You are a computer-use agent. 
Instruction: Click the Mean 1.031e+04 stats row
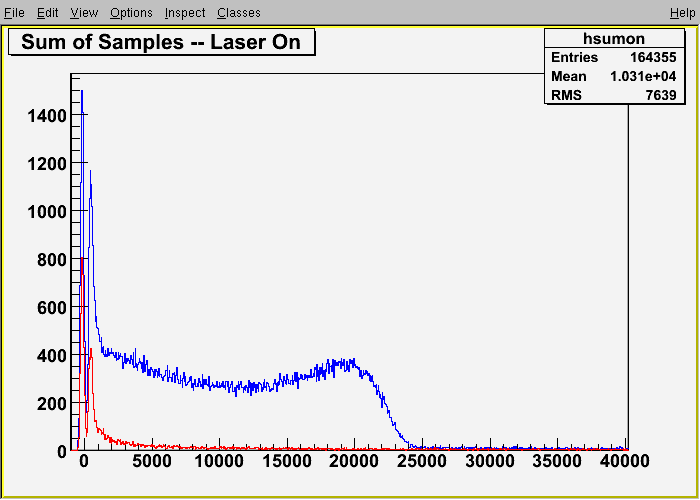(614, 76)
